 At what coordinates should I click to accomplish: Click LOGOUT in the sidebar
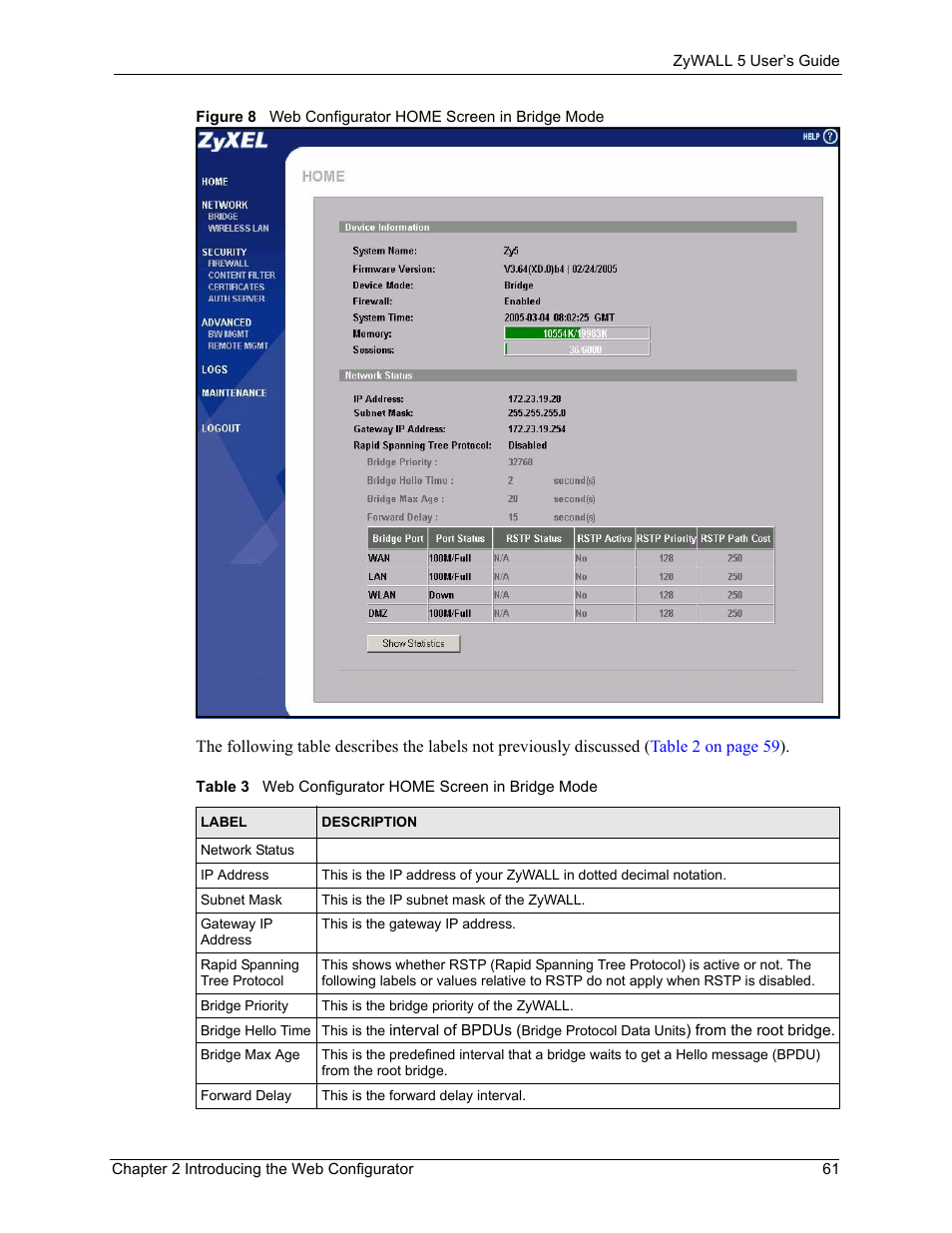coord(221,427)
